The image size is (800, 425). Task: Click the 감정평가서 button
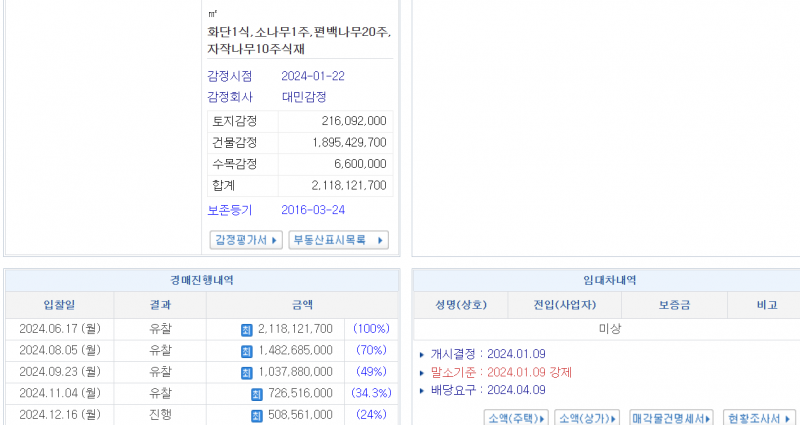tap(245, 240)
